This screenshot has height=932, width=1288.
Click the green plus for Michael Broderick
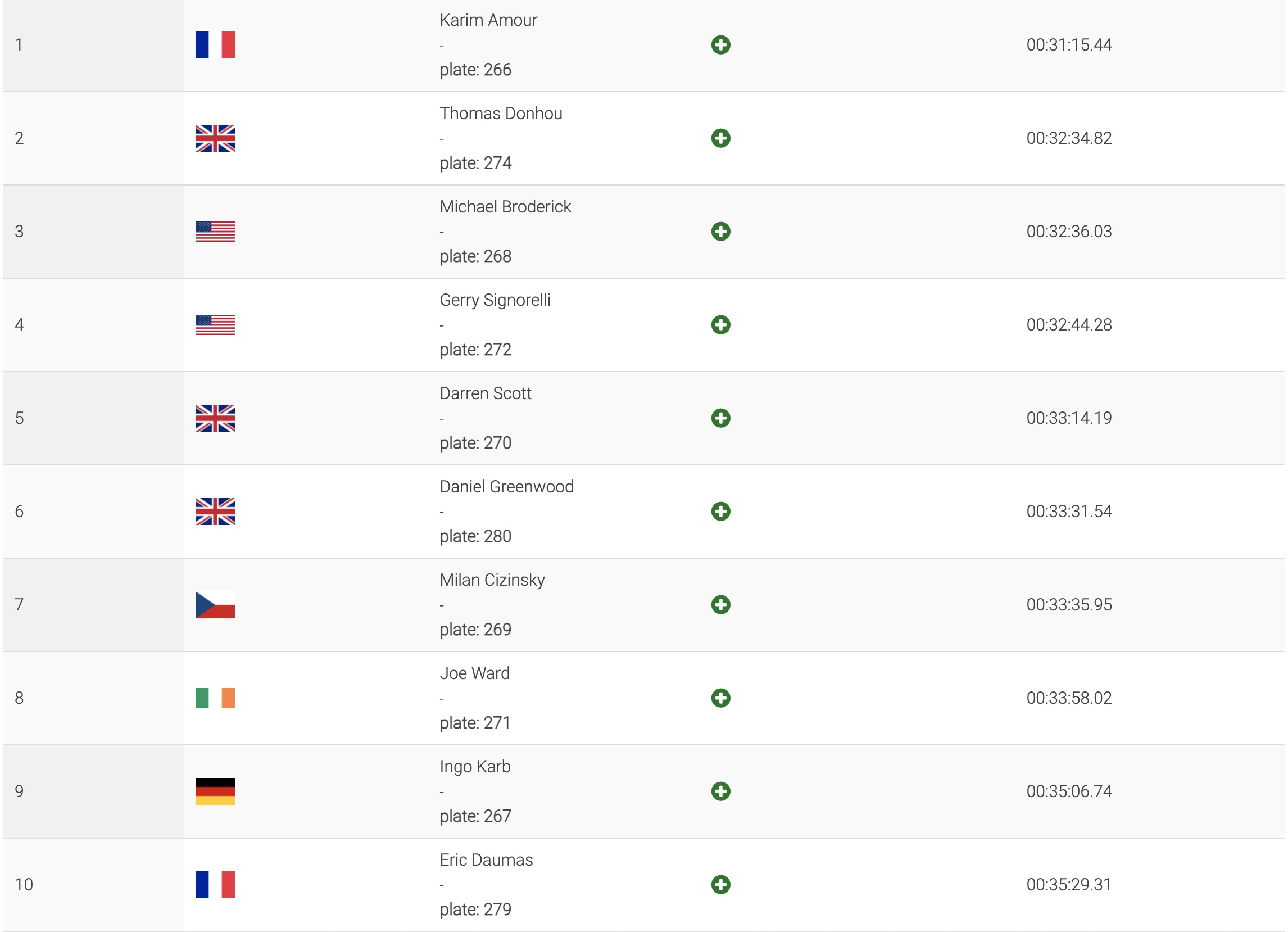720,231
